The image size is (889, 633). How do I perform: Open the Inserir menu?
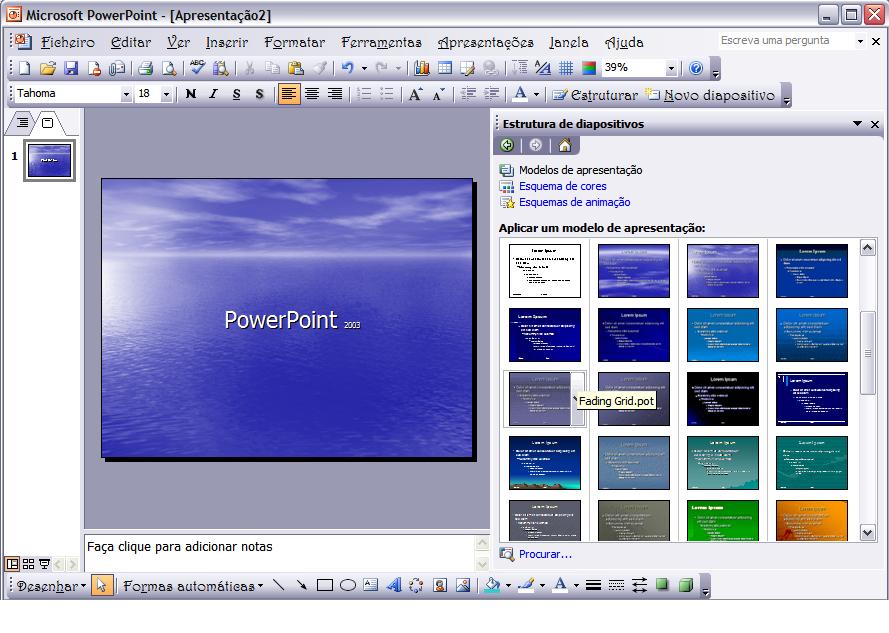coord(227,42)
